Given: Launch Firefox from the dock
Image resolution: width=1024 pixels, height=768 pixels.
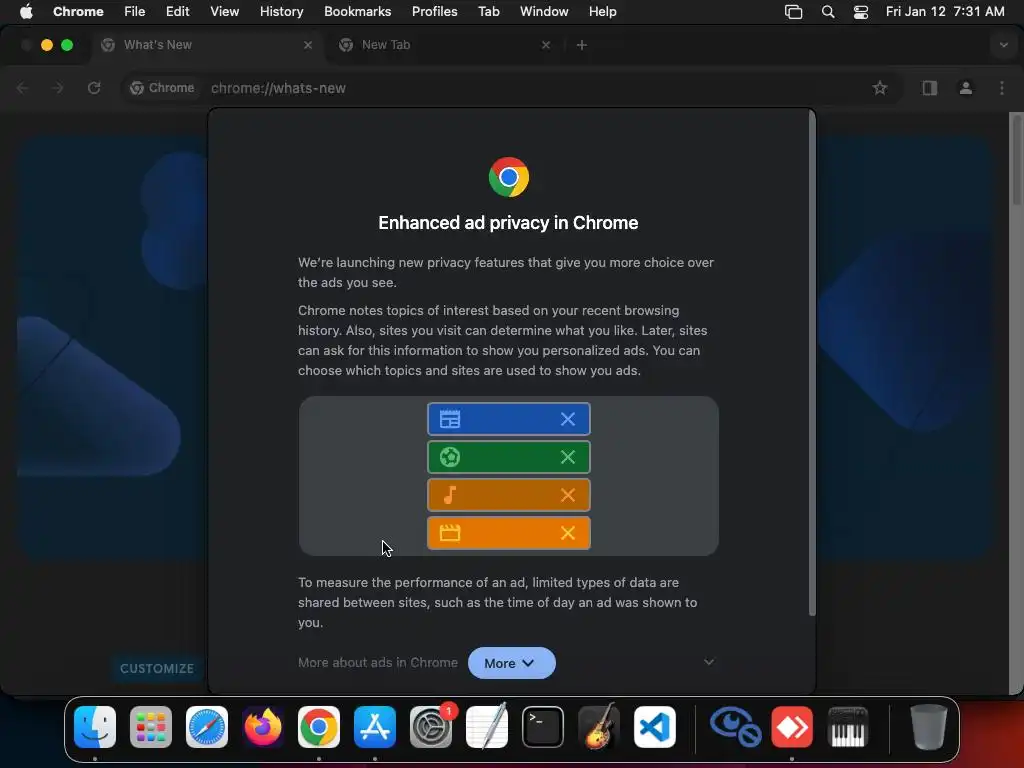Looking at the screenshot, I should tap(263, 727).
